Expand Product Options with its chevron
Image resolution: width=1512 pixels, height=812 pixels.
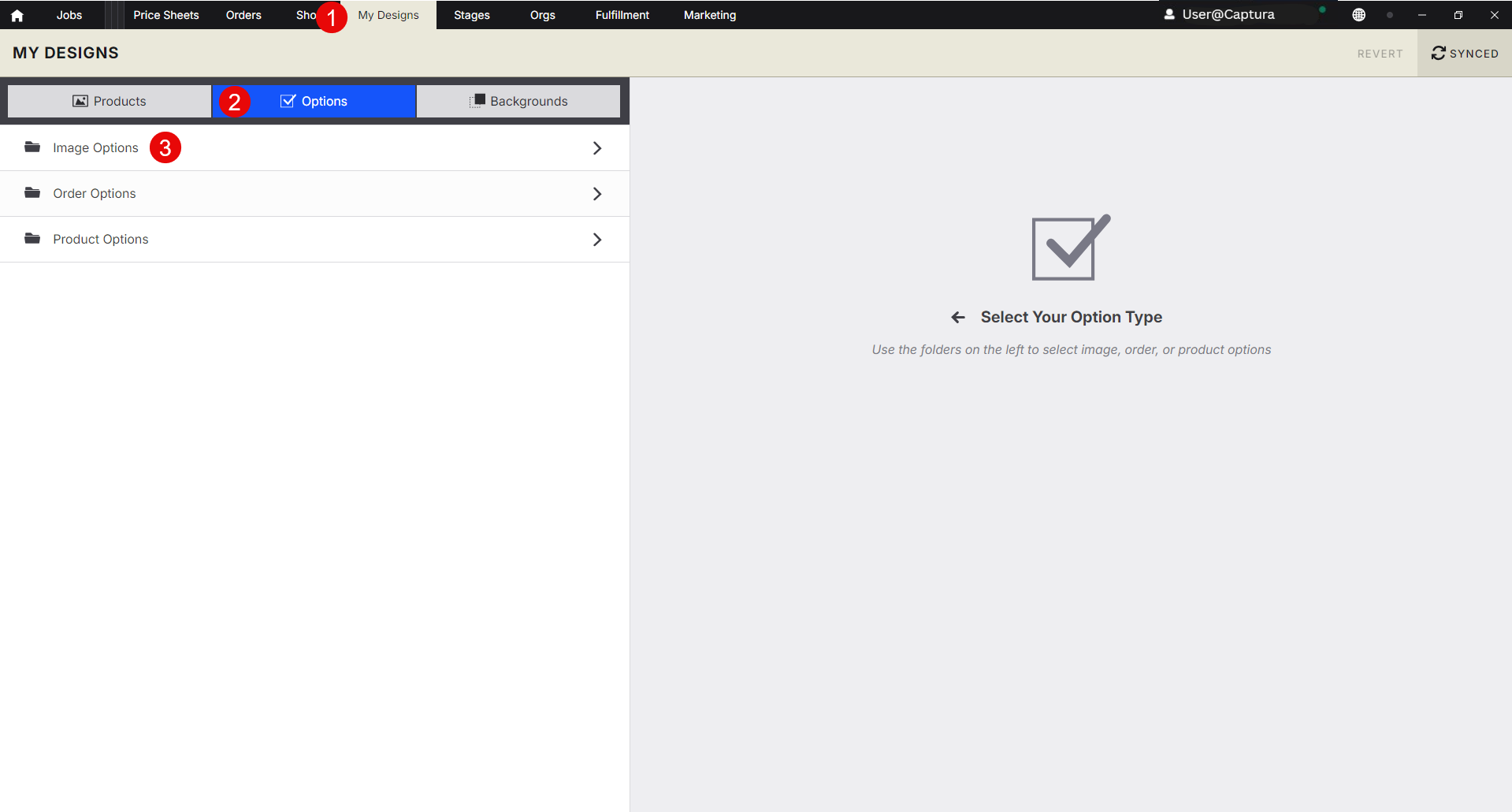(597, 240)
